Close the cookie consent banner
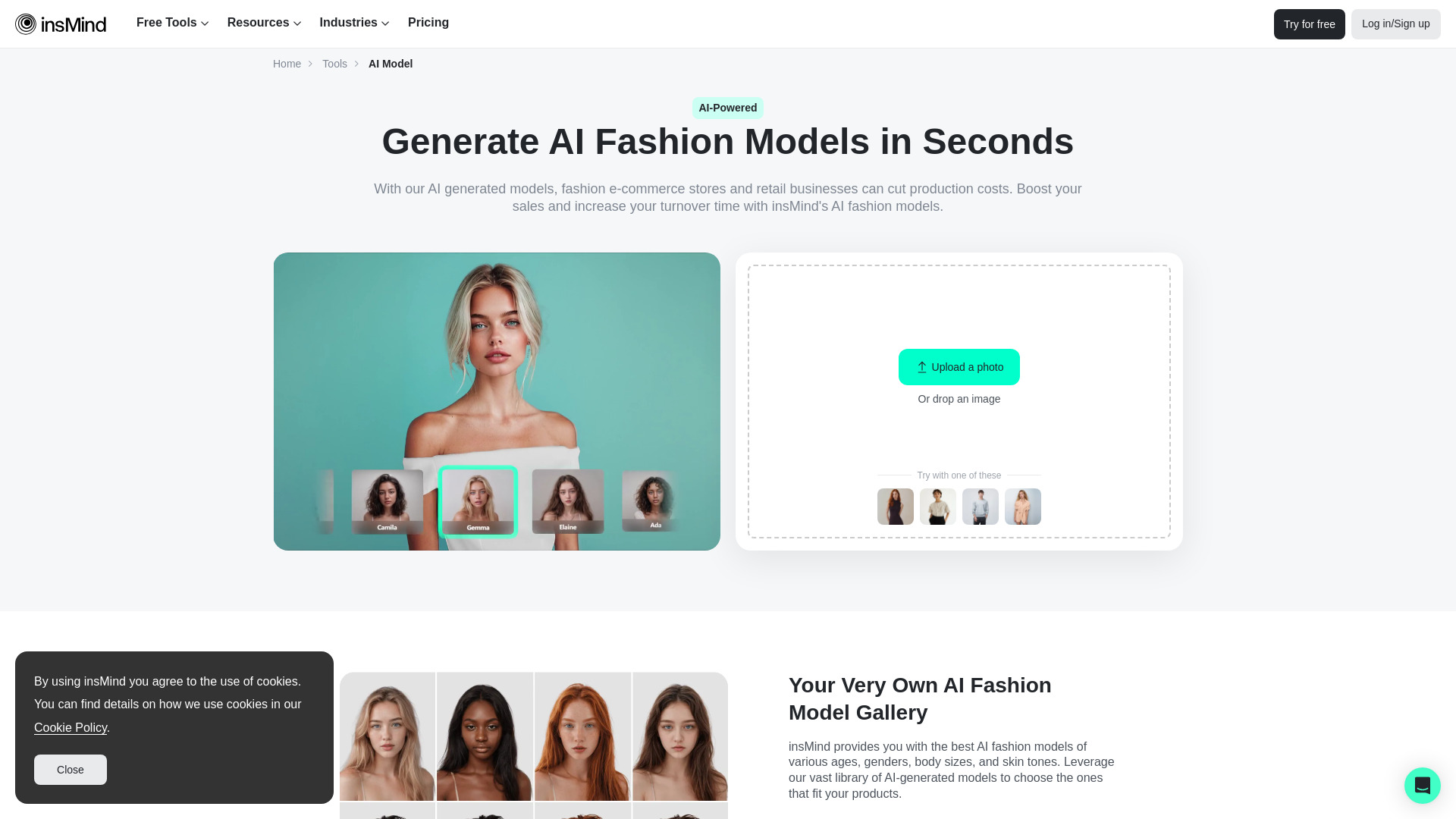The height and width of the screenshot is (819, 1456). (70, 770)
